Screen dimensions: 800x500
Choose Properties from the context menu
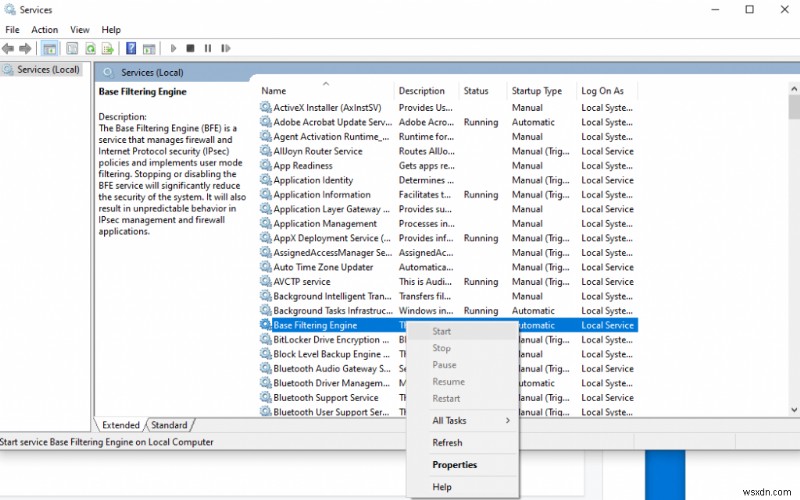(454, 465)
